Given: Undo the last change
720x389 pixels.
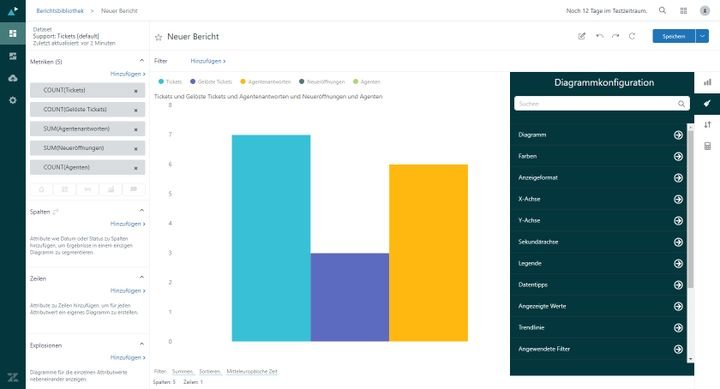Looking at the screenshot, I should (x=599, y=36).
